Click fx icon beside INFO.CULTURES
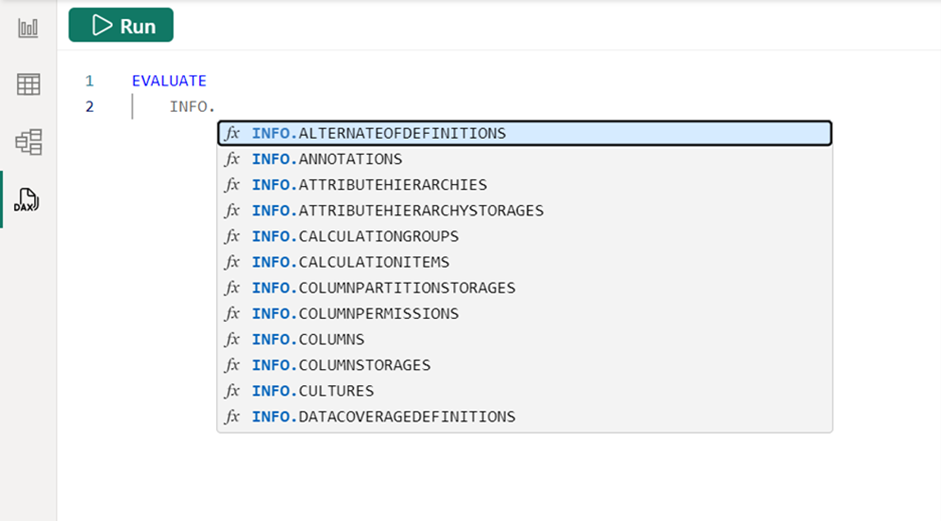The width and height of the screenshot is (941, 521). click(232, 391)
